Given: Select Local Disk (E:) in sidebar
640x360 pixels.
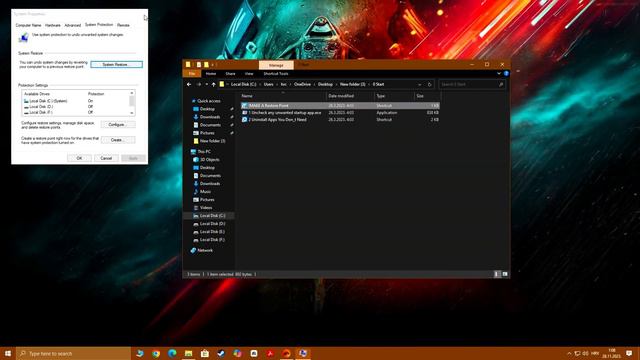Looking at the screenshot, I should 212,231.
